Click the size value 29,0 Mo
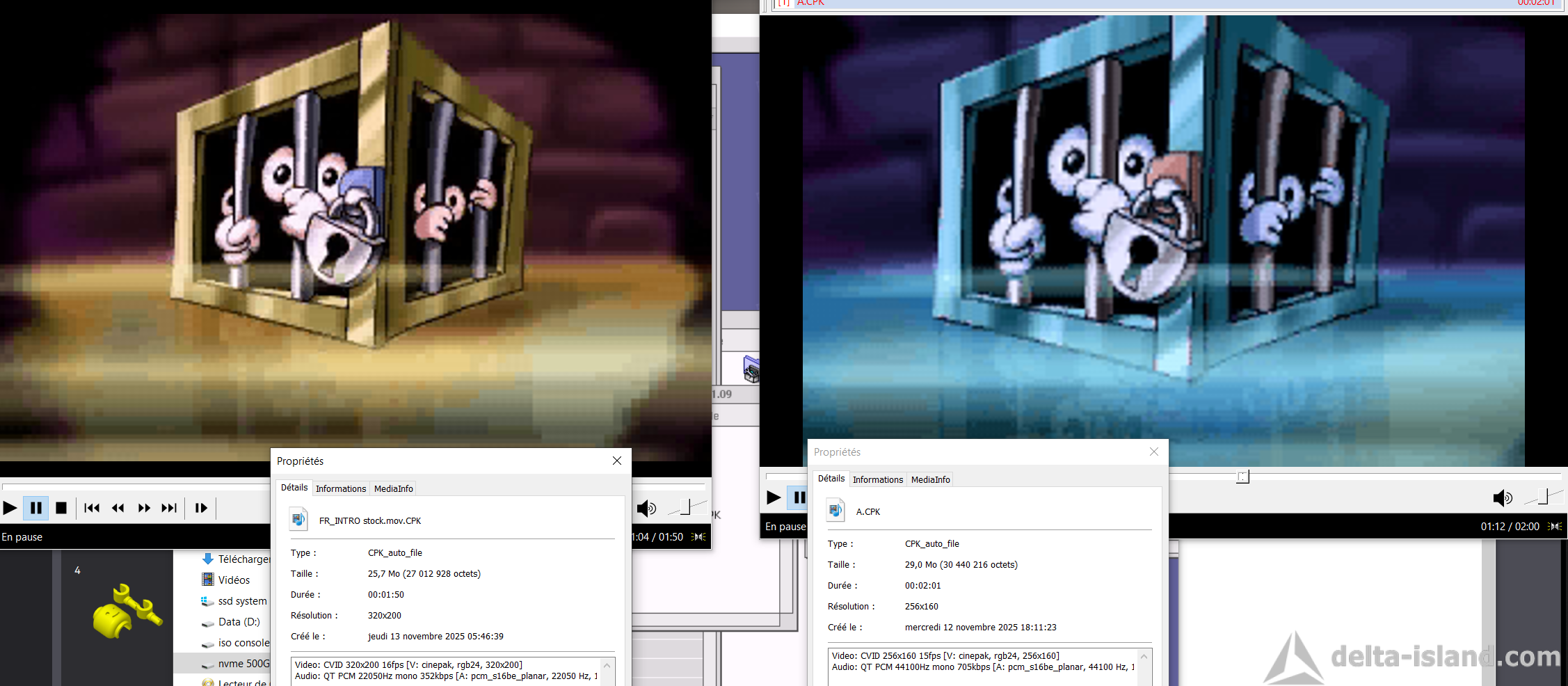 961,565
